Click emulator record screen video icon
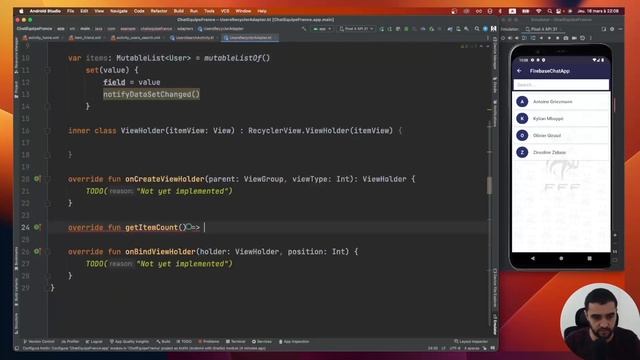The width and height of the screenshot is (640, 360). coord(574,38)
